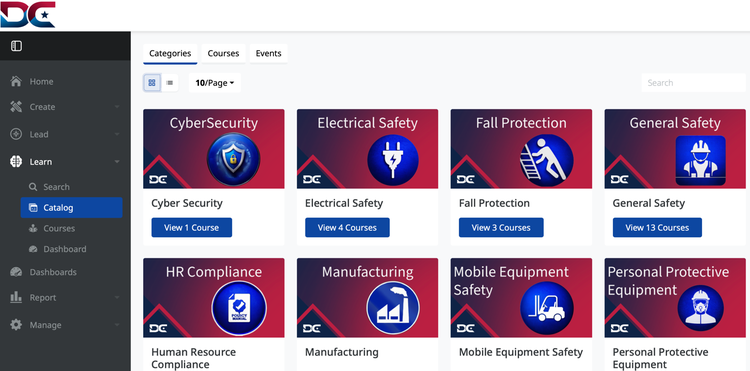This screenshot has width=750, height=371.
Task: Switch to grid view layout
Action: tap(152, 83)
